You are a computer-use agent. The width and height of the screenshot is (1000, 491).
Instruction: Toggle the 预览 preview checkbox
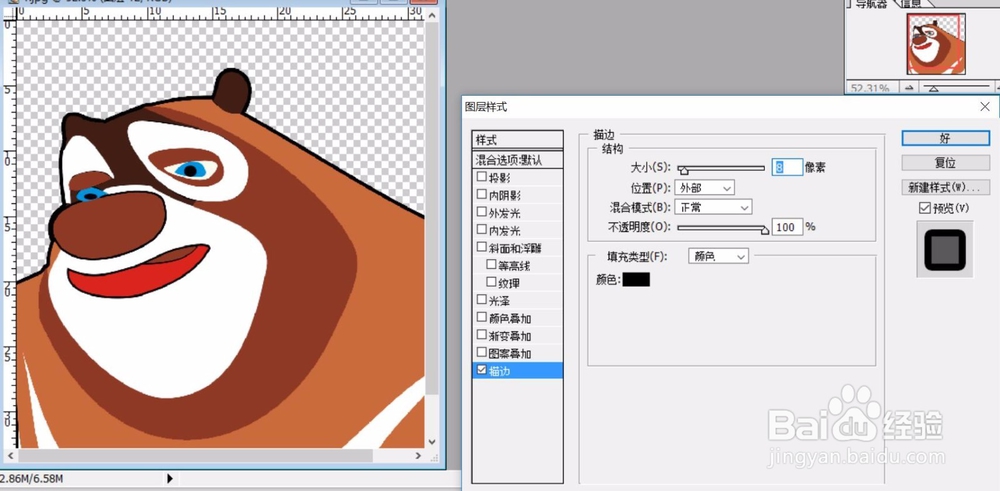pos(924,208)
